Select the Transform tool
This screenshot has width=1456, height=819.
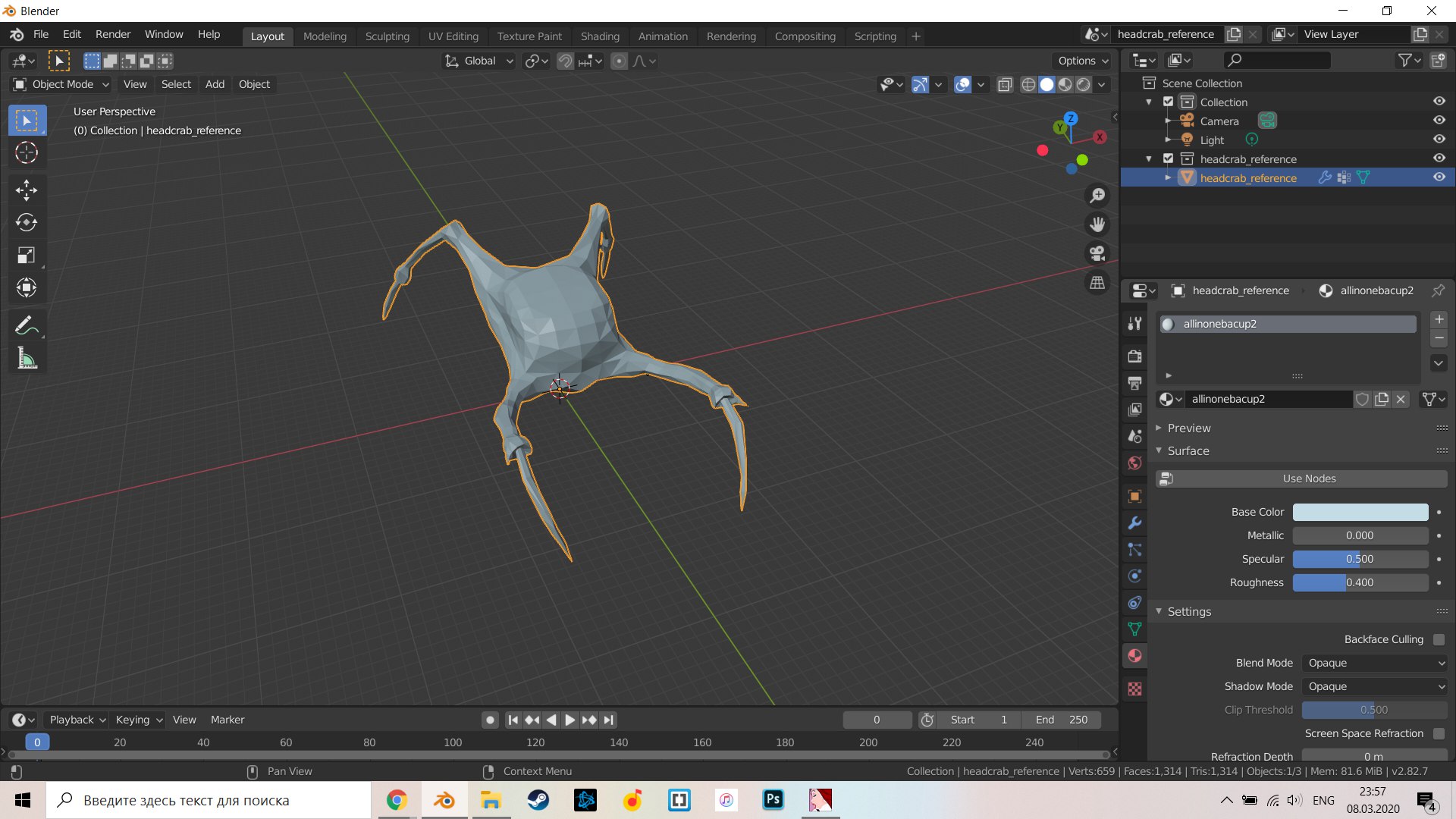[27, 288]
